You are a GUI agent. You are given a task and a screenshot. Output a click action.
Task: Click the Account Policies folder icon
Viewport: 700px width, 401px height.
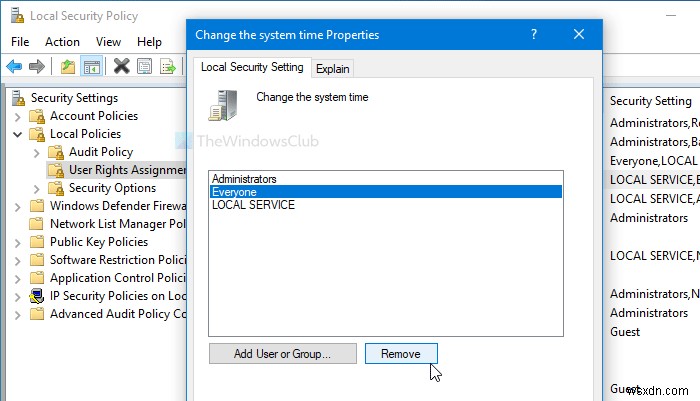[x=37, y=116]
